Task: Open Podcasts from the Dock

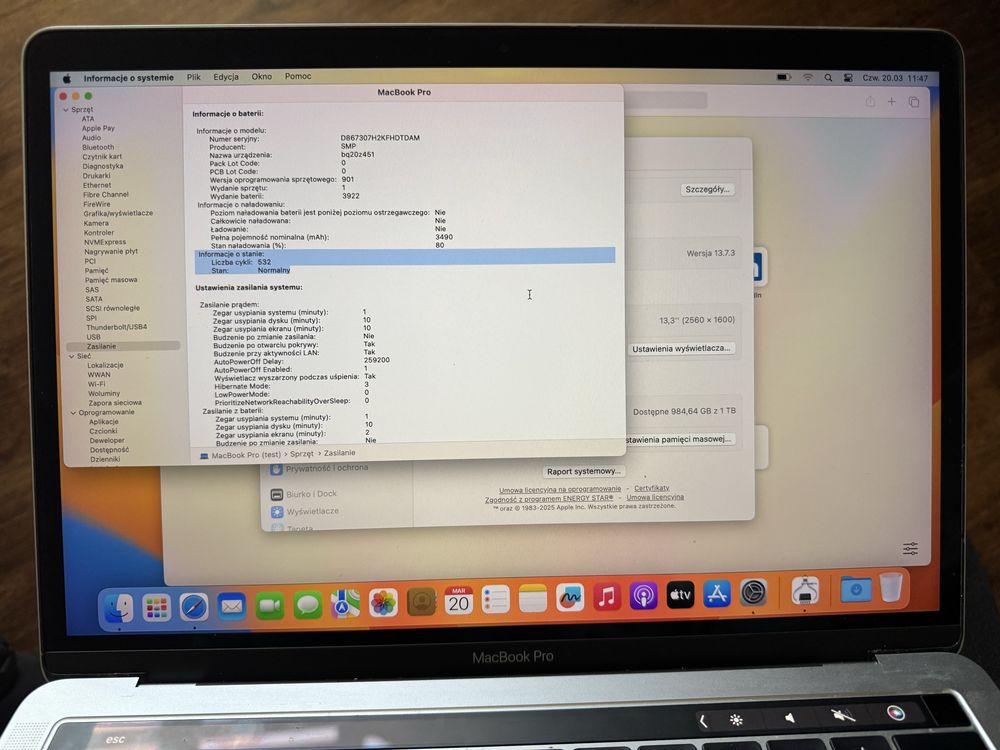Action: pyautogui.click(x=643, y=596)
